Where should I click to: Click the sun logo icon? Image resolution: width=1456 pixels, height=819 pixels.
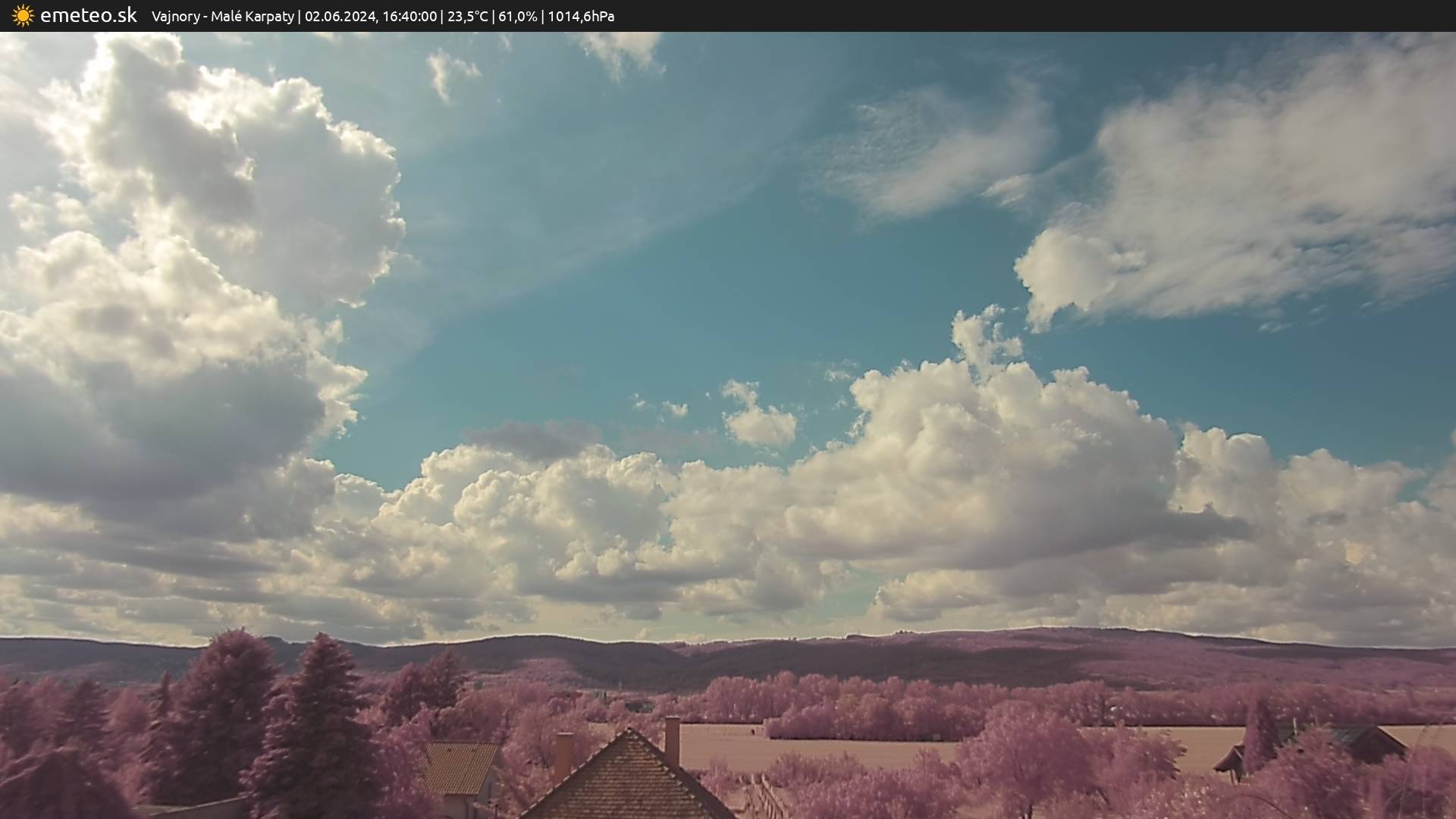tap(23, 16)
